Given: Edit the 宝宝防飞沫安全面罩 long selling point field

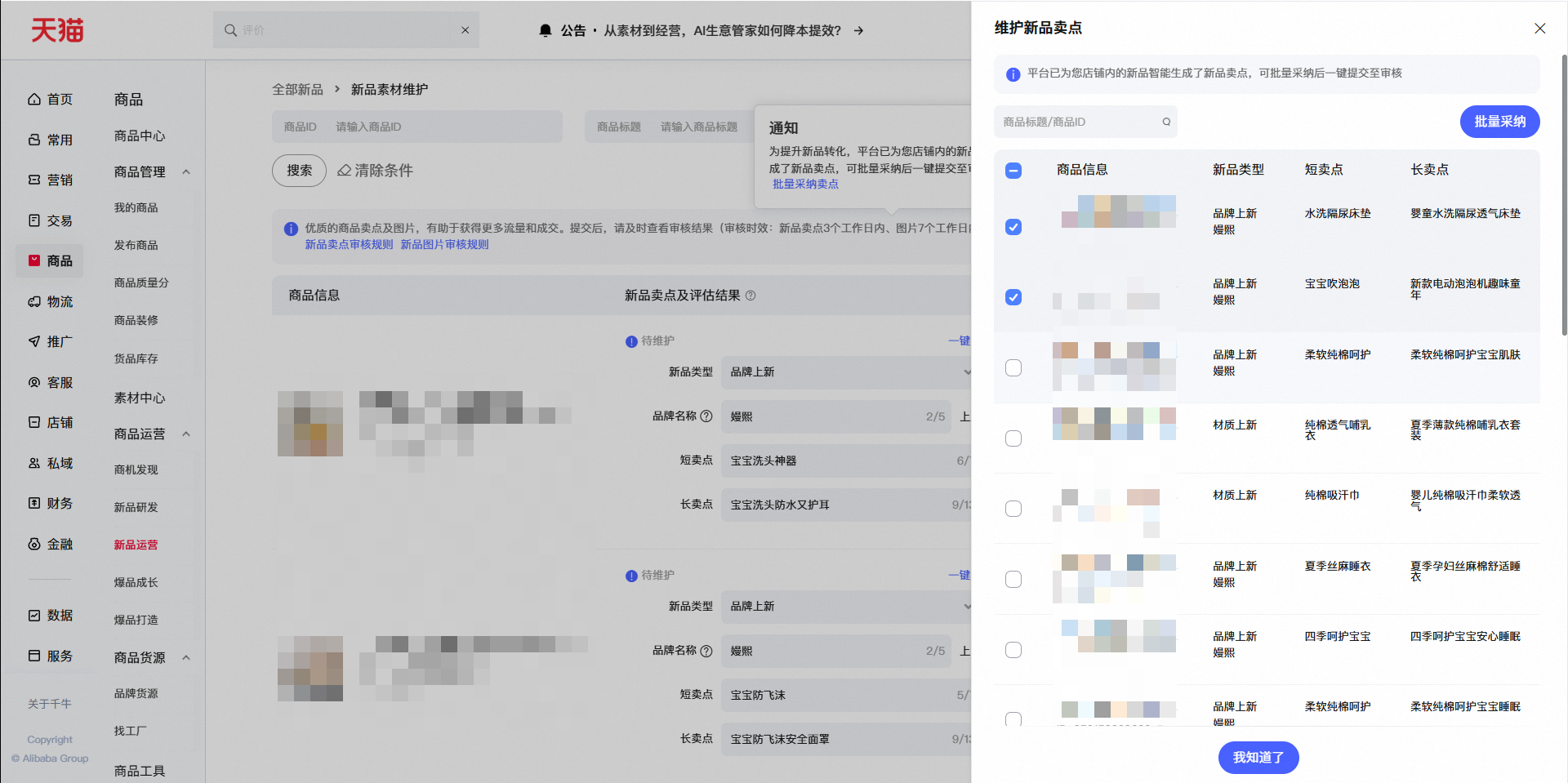Looking at the screenshot, I should tap(846, 739).
